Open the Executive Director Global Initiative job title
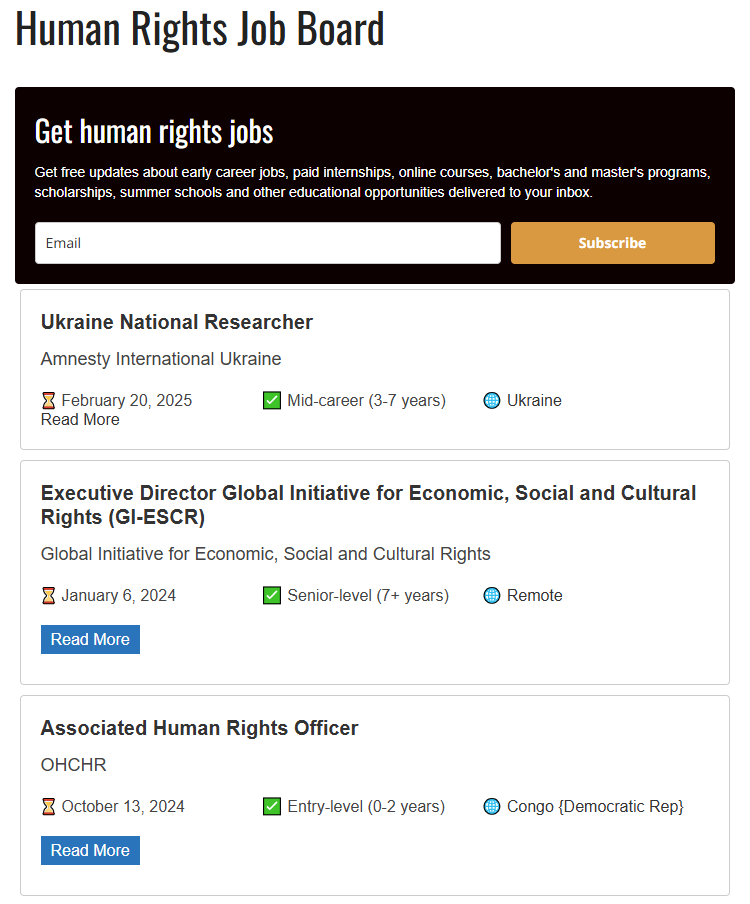 368,505
